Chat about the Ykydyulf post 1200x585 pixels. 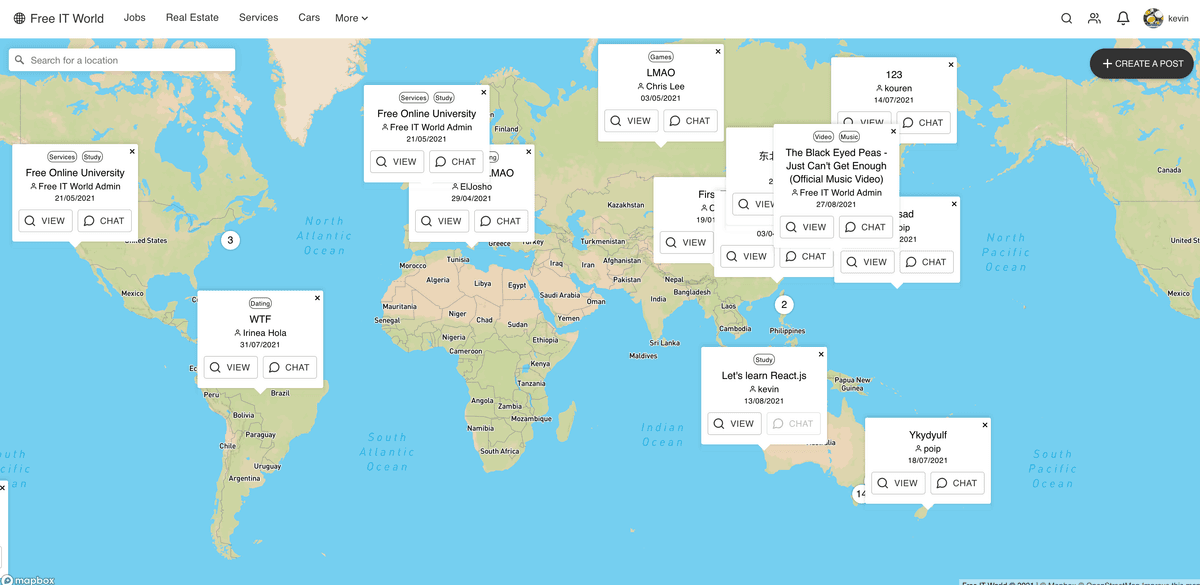pyautogui.click(x=957, y=483)
